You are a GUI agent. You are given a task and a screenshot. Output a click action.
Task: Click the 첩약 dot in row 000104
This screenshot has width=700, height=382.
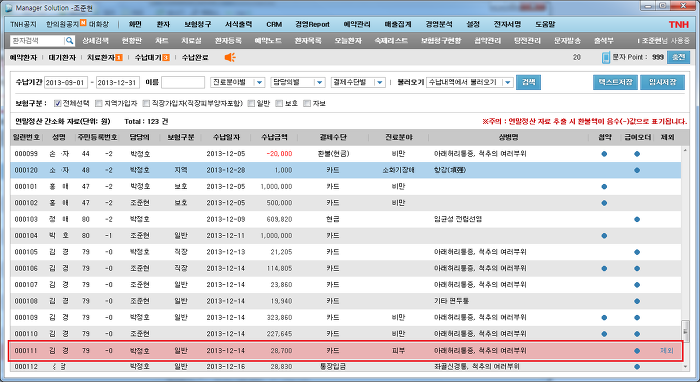pos(604,236)
